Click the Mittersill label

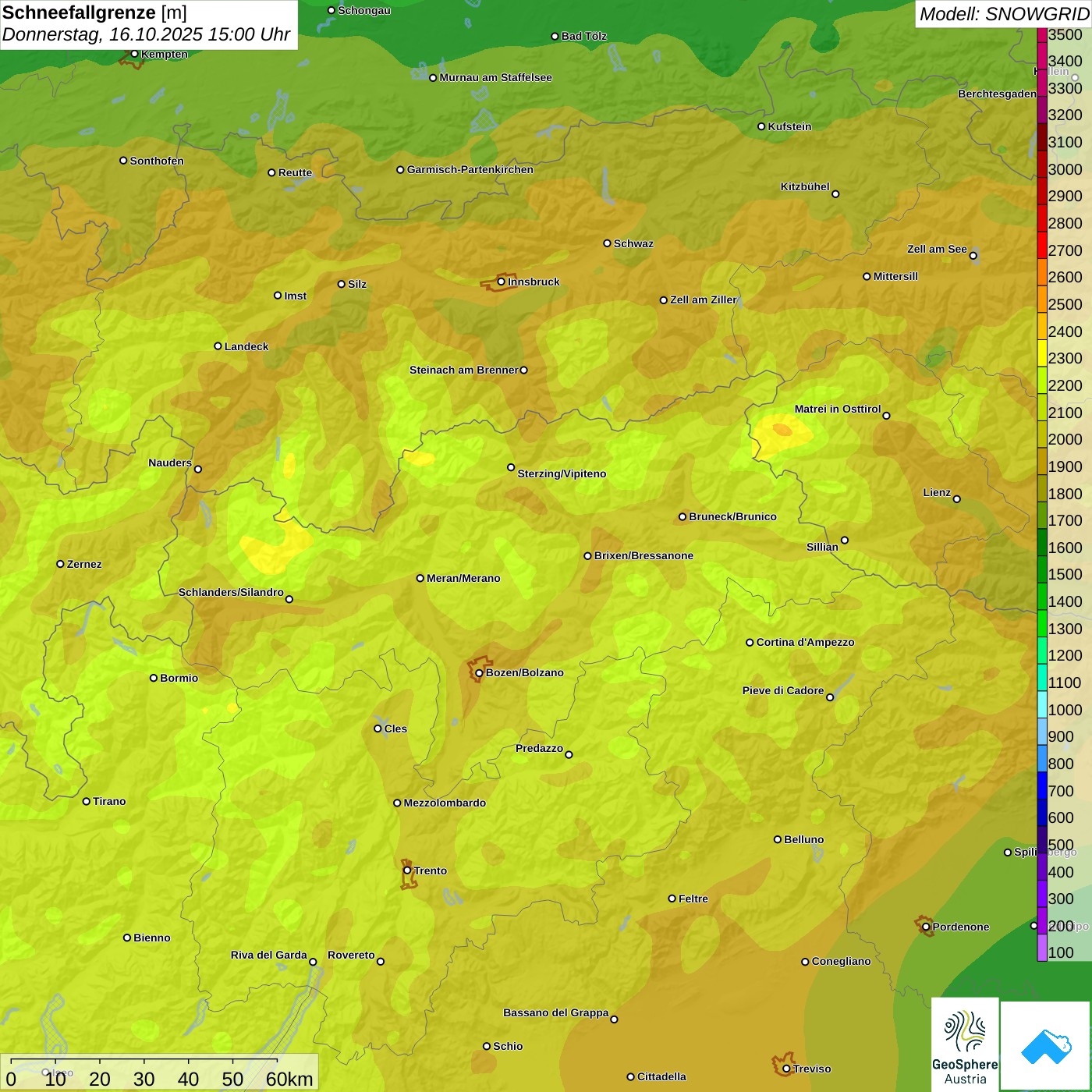click(x=895, y=276)
